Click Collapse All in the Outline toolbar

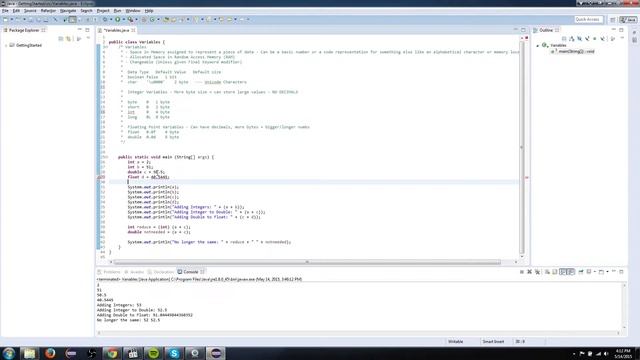[564, 39]
